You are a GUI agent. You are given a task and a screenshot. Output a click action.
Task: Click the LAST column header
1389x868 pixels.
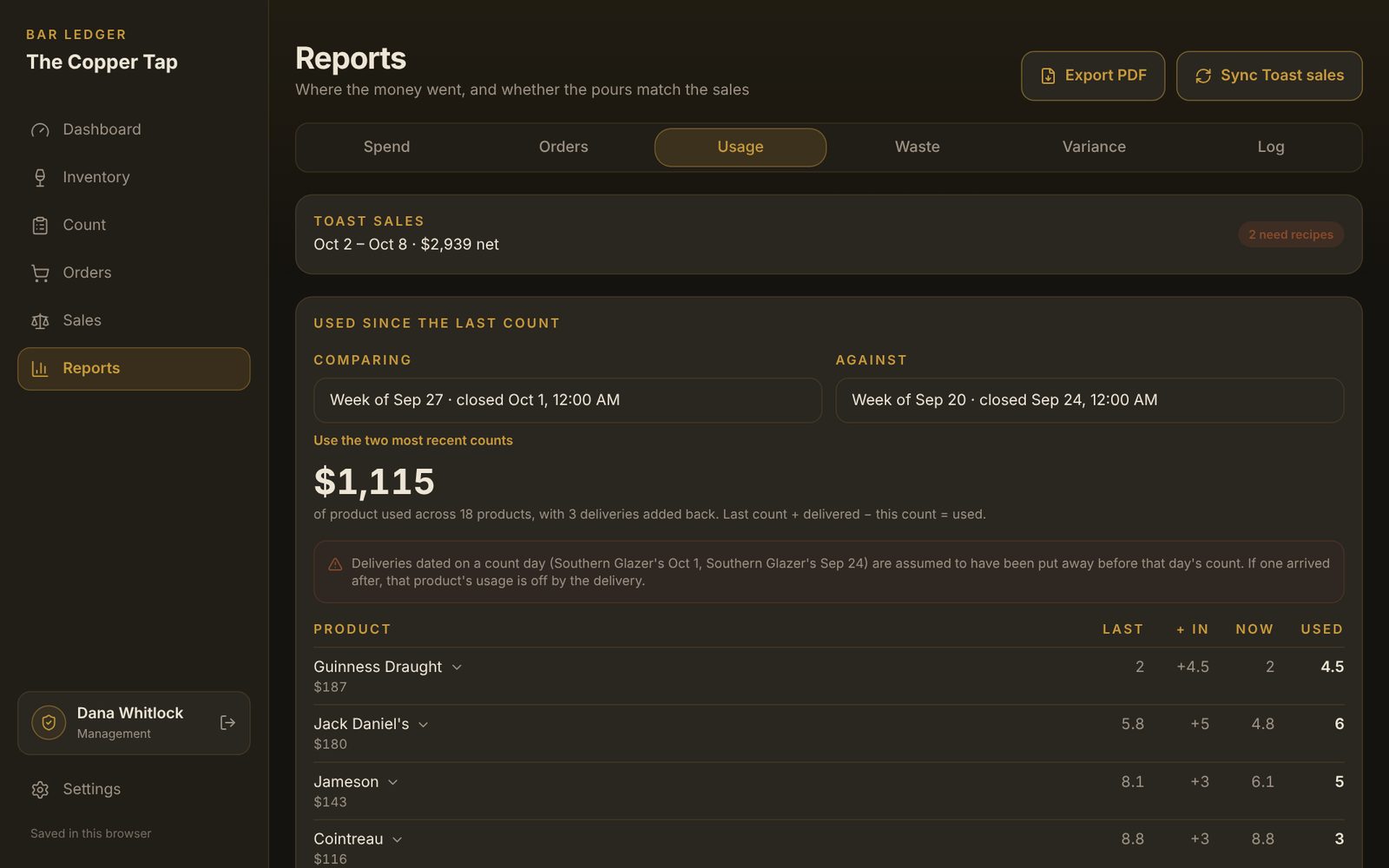click(x=1122, y=629)
